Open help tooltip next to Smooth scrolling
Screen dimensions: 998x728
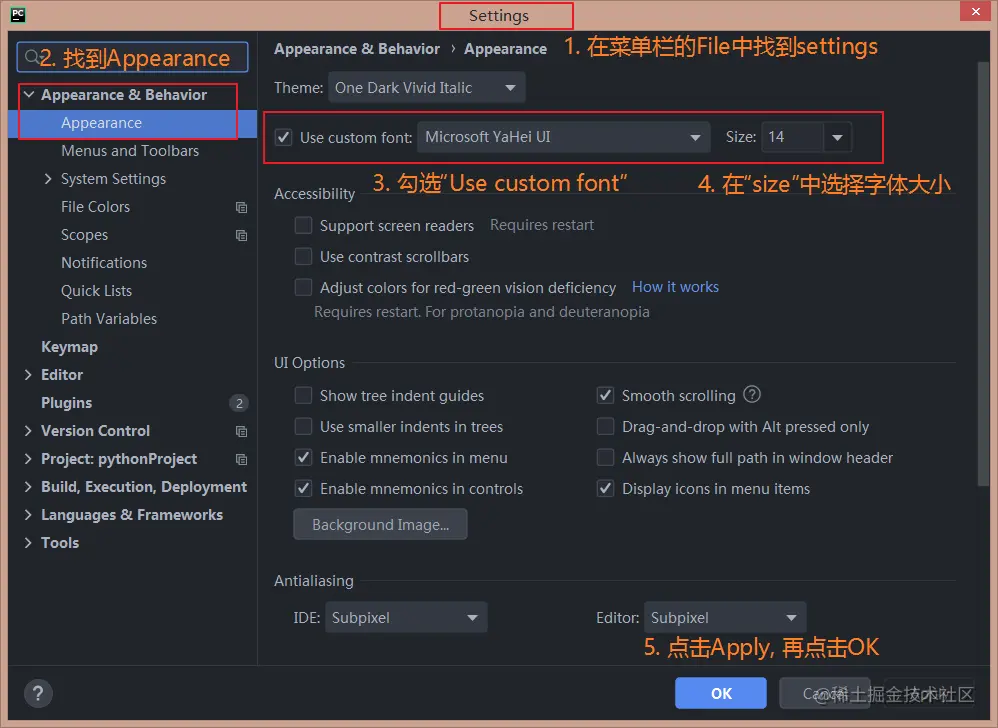pos(752,395)
